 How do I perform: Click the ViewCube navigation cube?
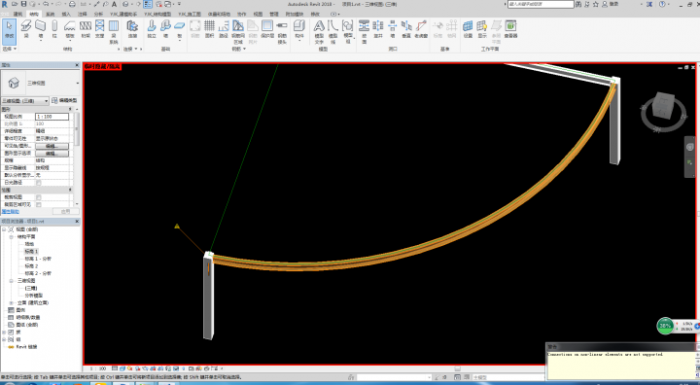(662, 107)
